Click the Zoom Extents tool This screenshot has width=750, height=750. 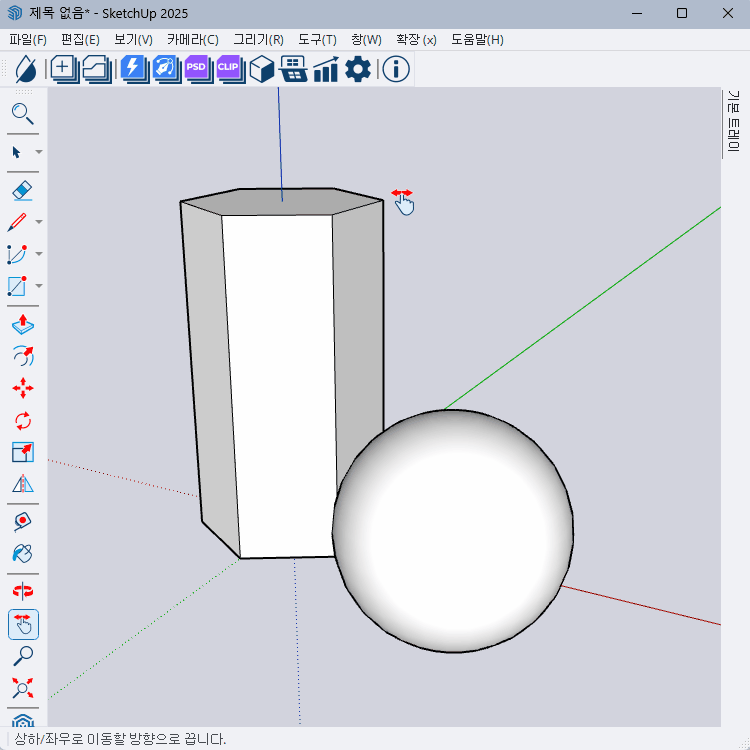22,688
